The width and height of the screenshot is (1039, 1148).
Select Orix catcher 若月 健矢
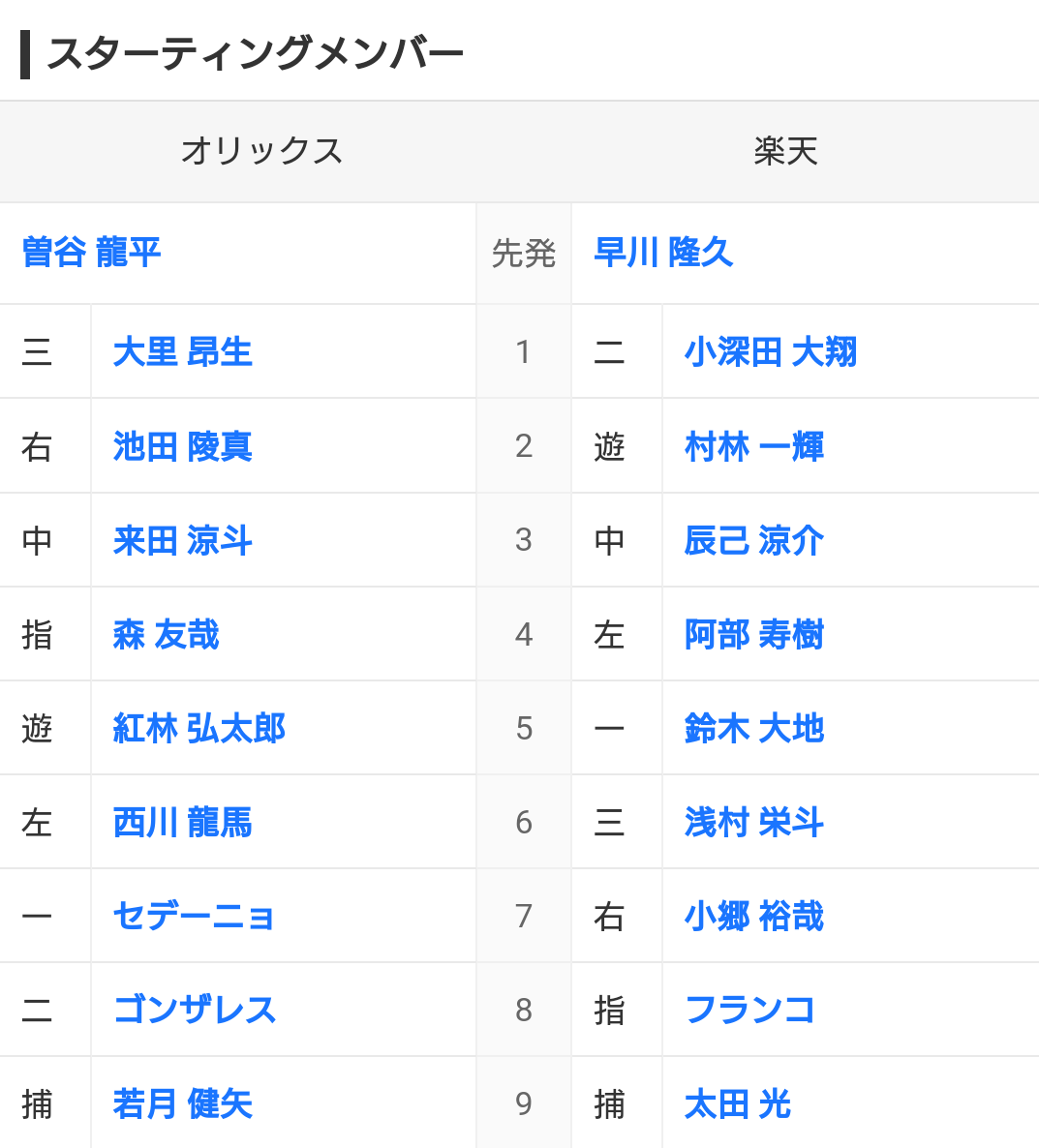click(182, 1103)
